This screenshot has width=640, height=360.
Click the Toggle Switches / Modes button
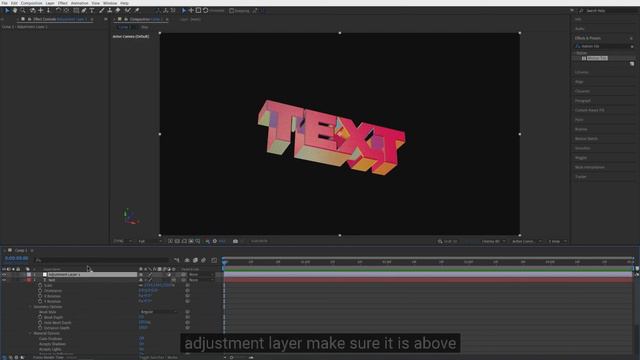[x=158, y=358]
